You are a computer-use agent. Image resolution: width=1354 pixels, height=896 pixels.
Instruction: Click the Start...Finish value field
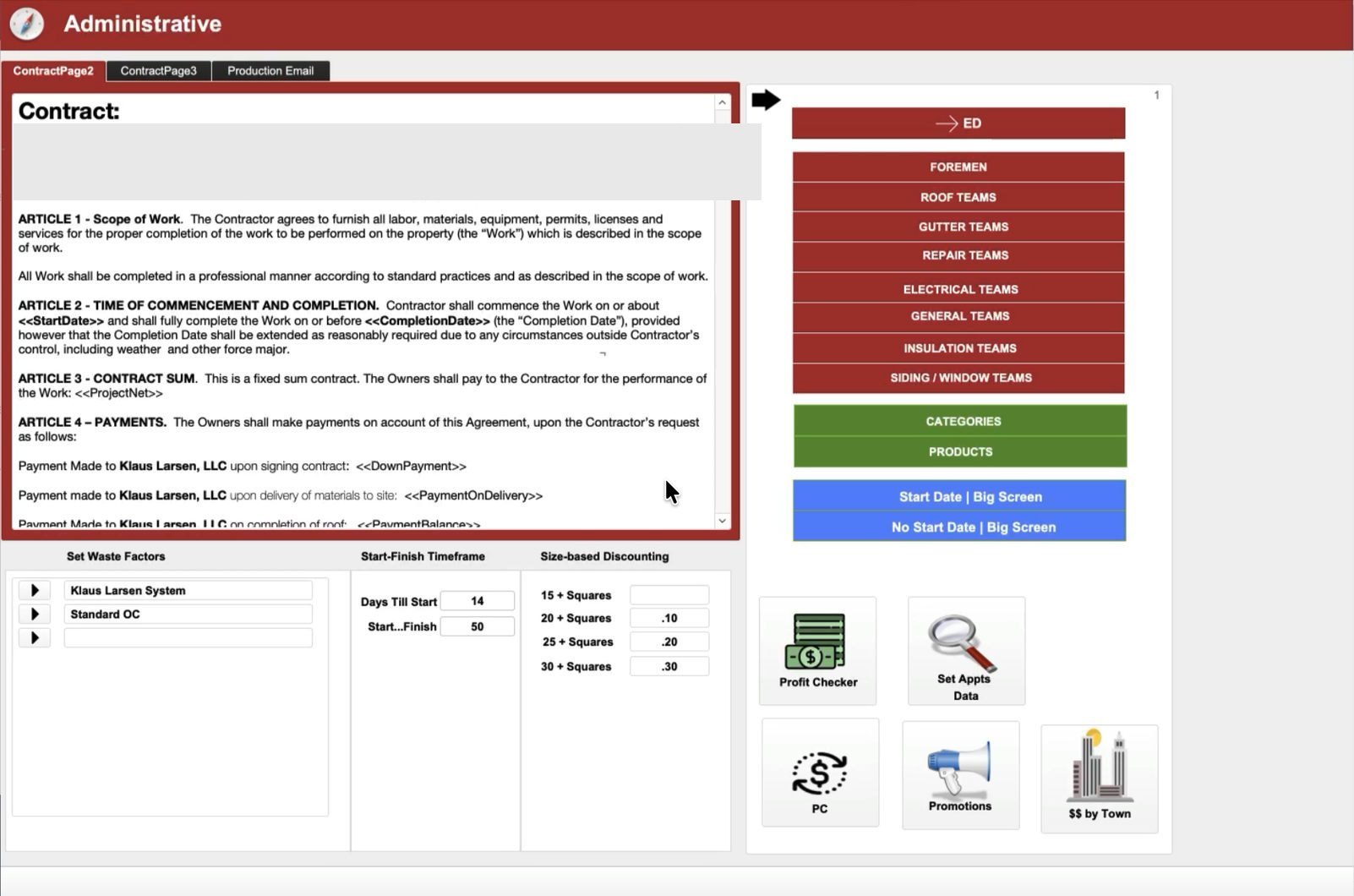pos(478,626)
